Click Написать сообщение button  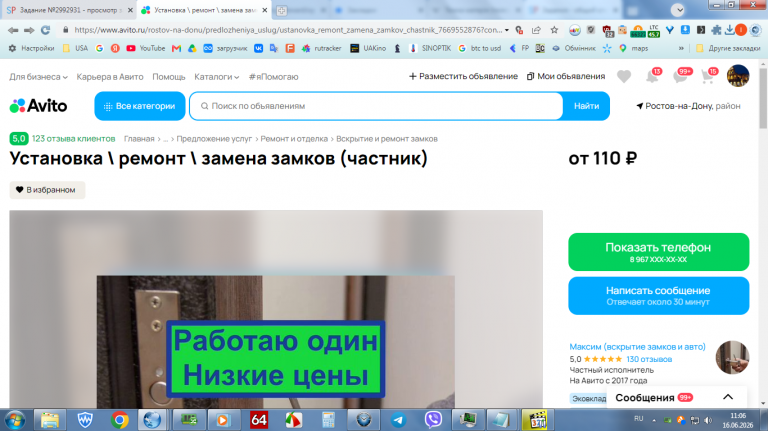click(x=659, y=296)
